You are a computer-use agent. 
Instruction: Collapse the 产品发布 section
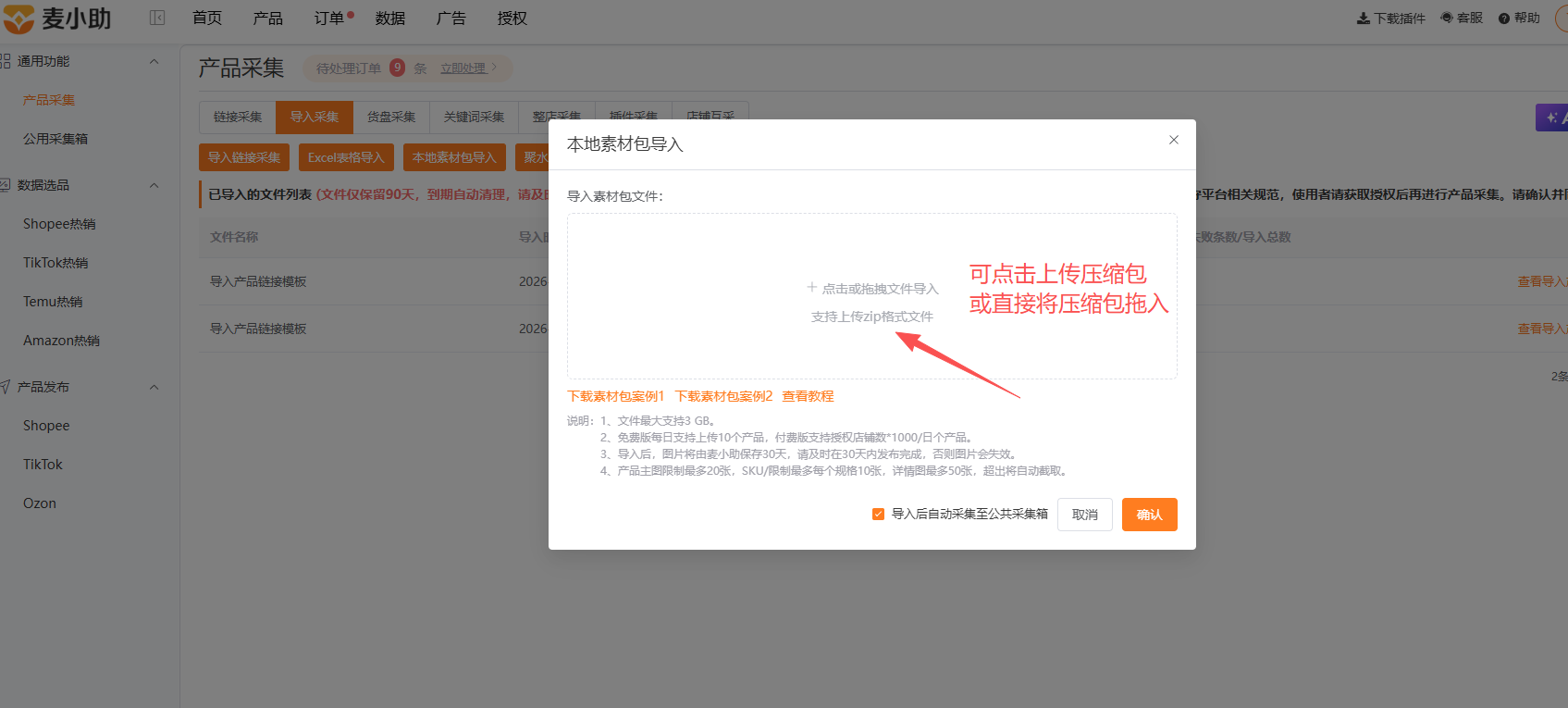pyautogui.click(x=154, y=387)
